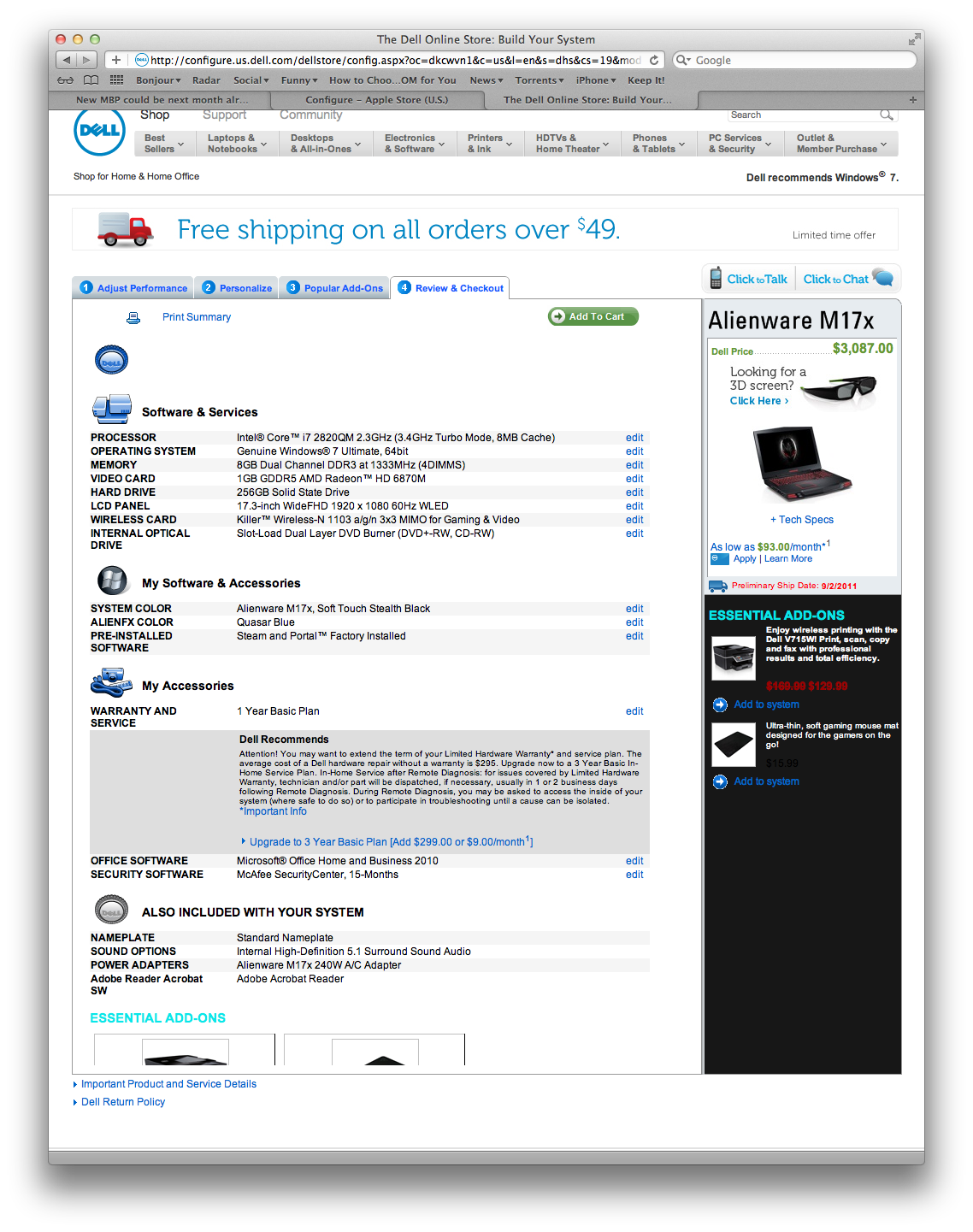
Task: Reload the page with the refresh icon
Action: 654,60
